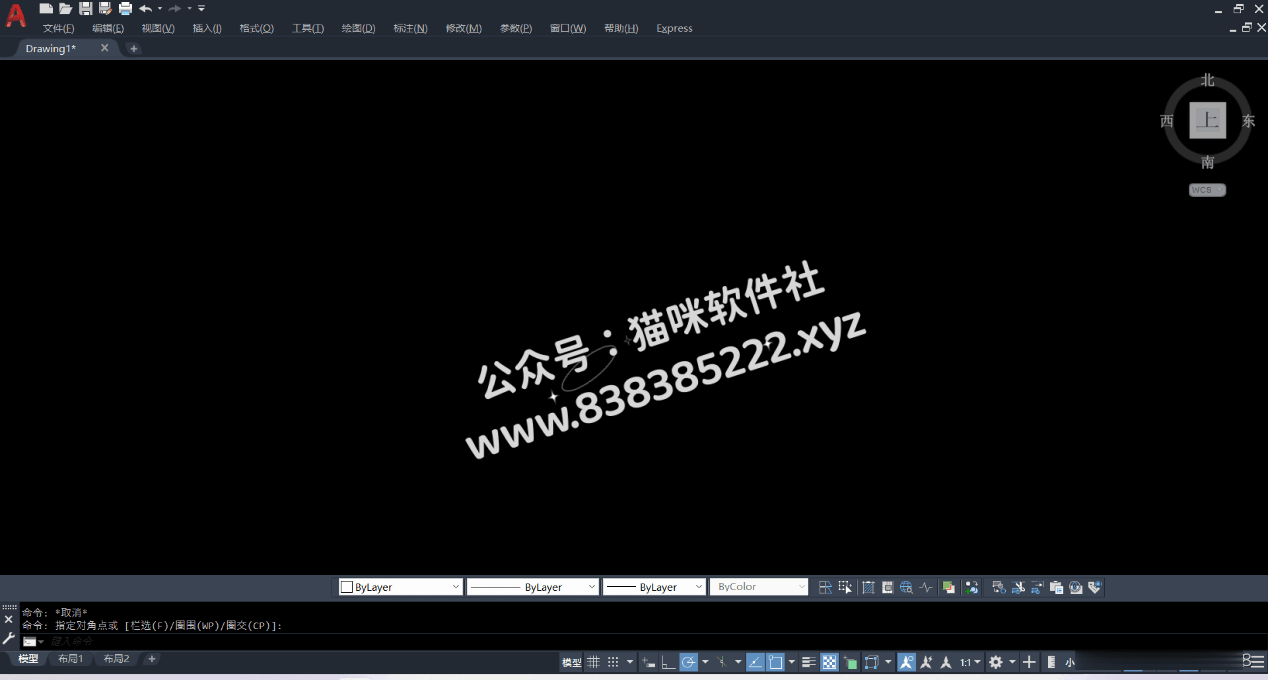
Task: Click the Open file folder icon
Action: tap(65, 8)
